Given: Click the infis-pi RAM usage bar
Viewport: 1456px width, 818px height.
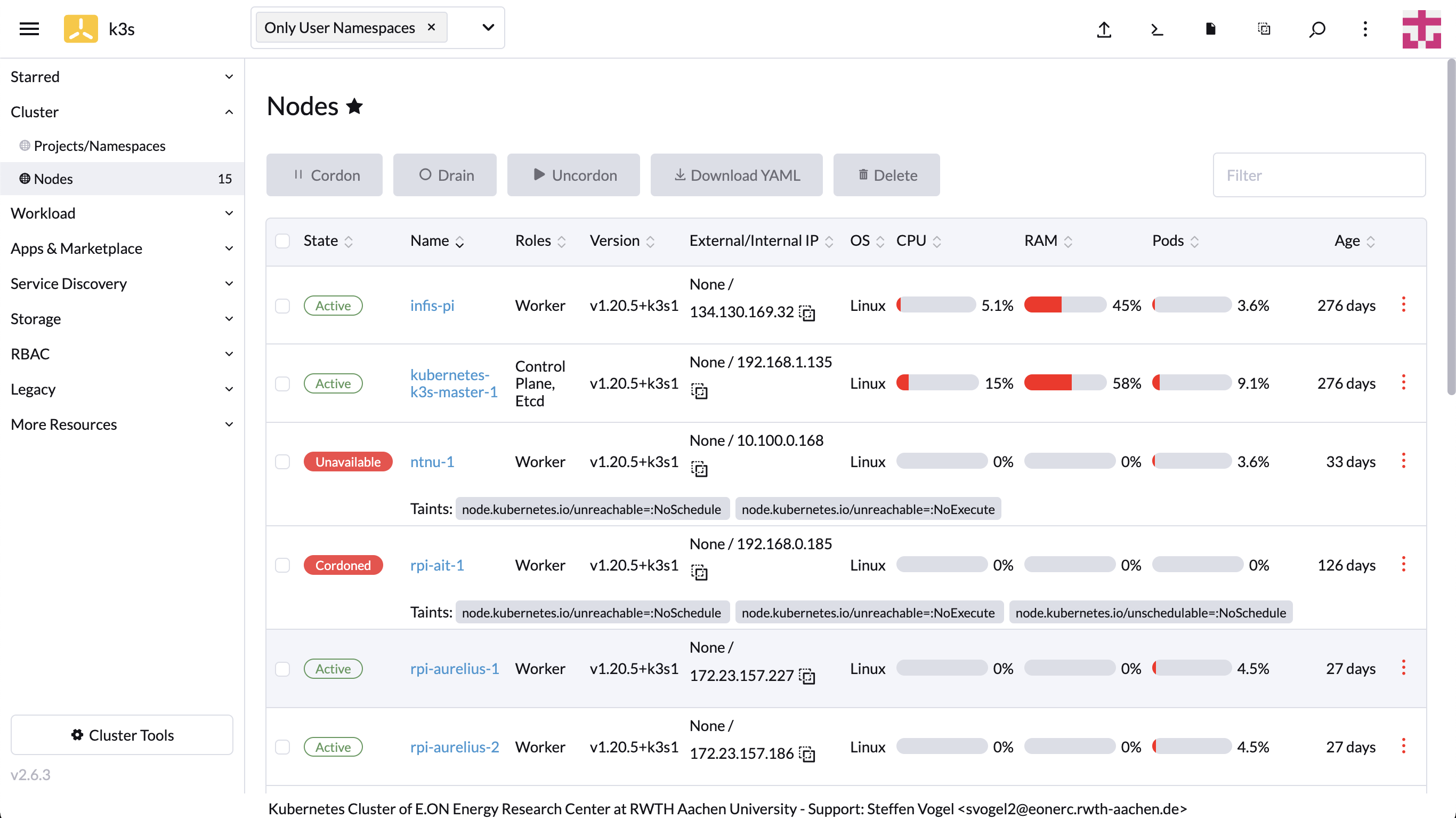Looking at the screenshot, I should tap(1065, 305).
